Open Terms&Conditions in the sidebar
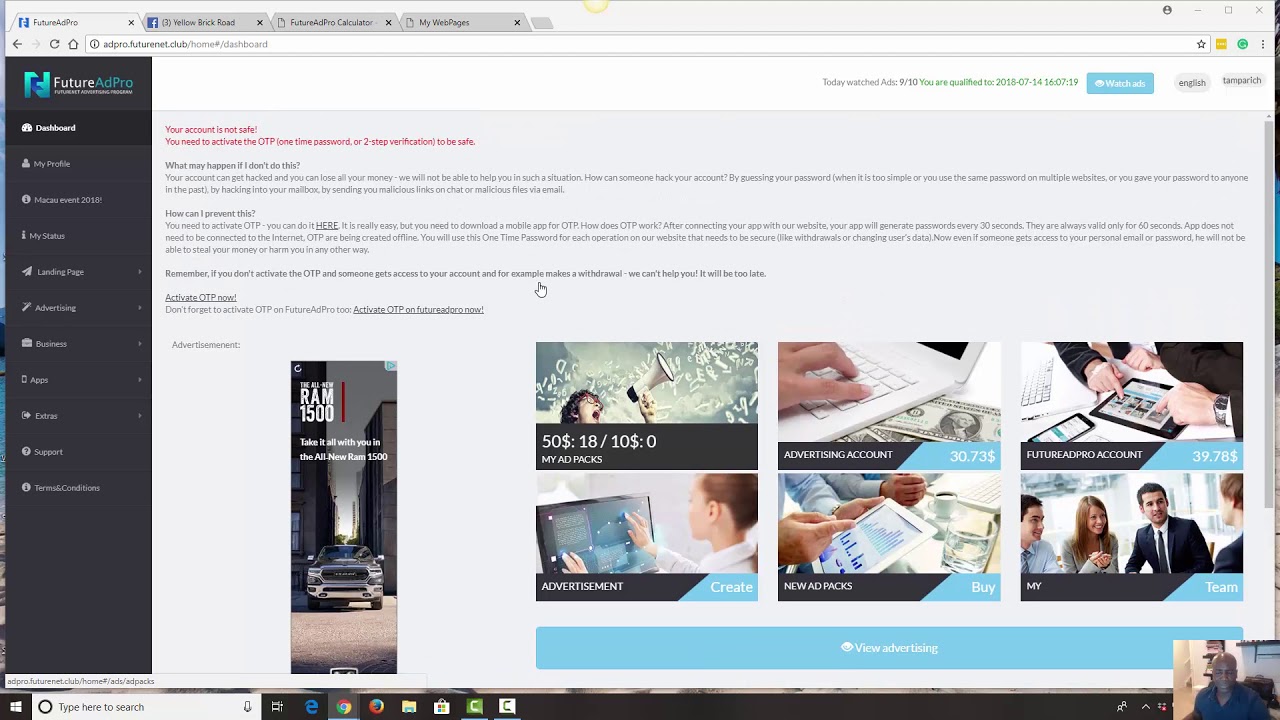Image resolution: width=1280 pixels, height=720 pixels. coord(76,488)
